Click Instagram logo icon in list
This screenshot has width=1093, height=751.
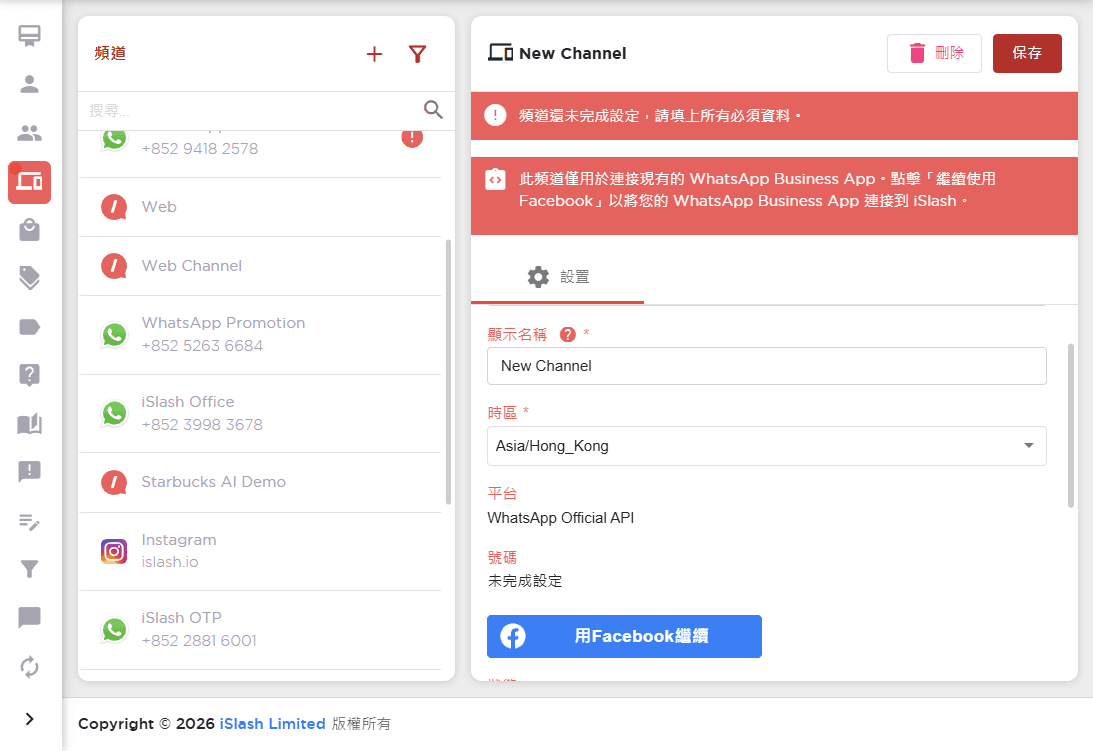[x=114, y=552]
